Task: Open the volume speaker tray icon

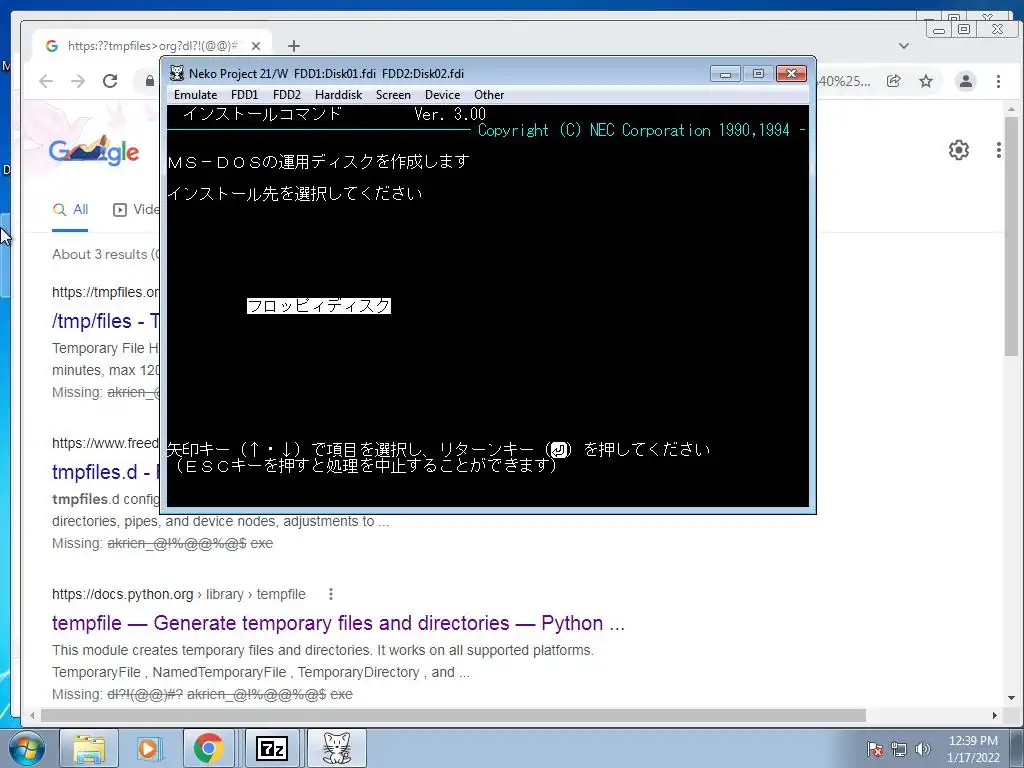Action: (922, 749)
